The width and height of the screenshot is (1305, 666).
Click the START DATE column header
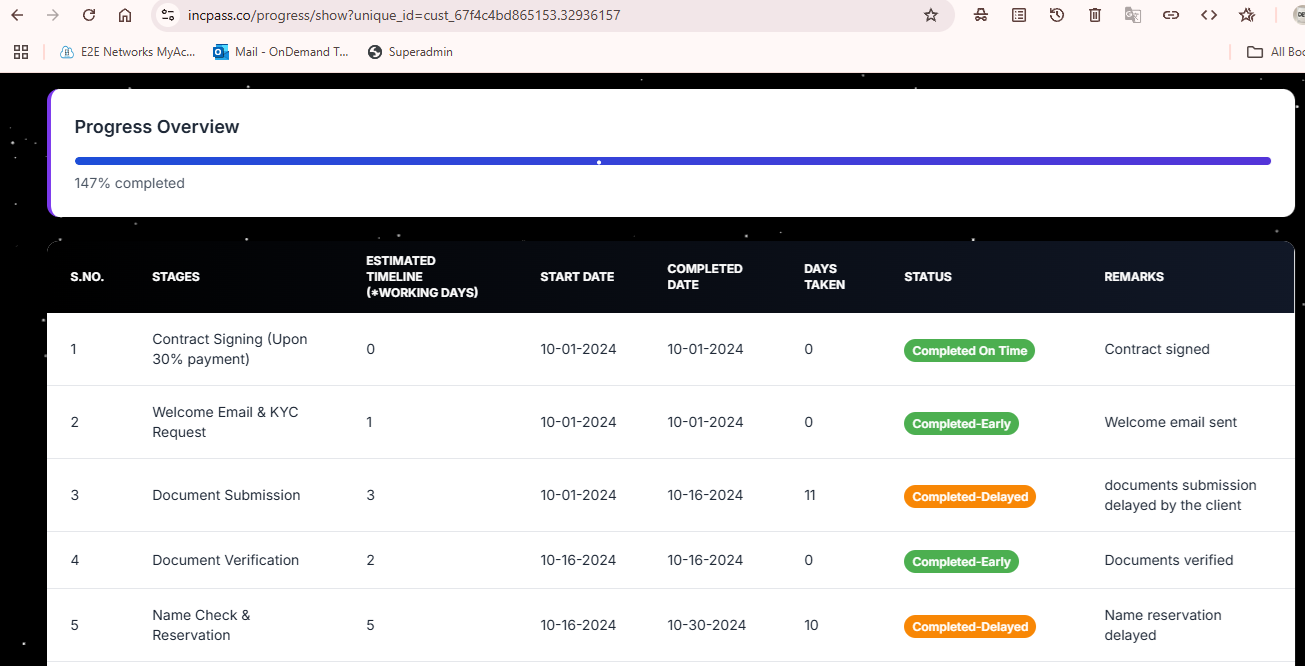point(577,277)
